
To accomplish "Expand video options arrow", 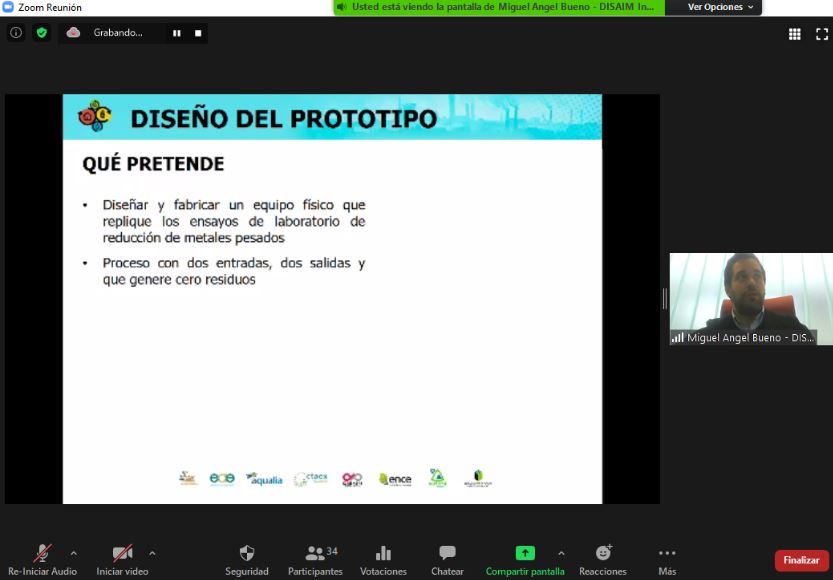I will [152, 552].
